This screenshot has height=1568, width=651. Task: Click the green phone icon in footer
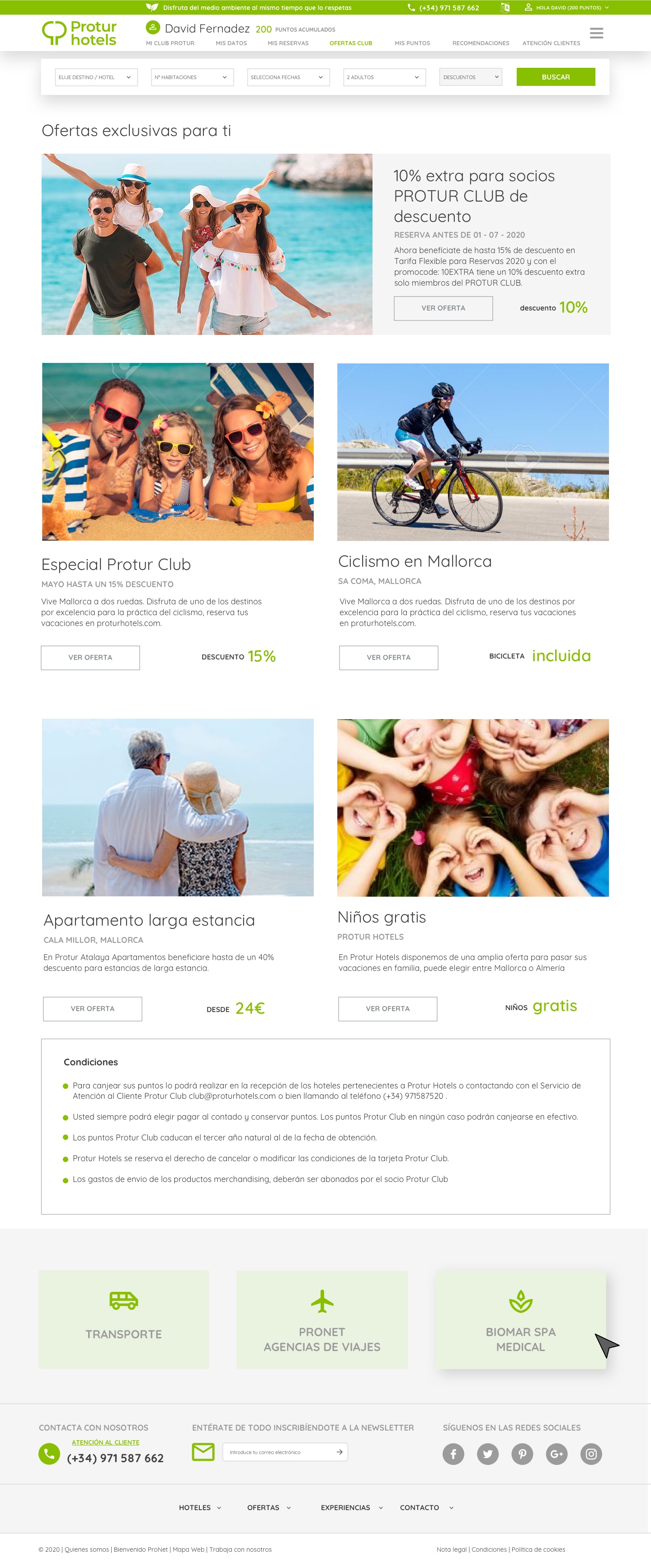pos(49,1454)
